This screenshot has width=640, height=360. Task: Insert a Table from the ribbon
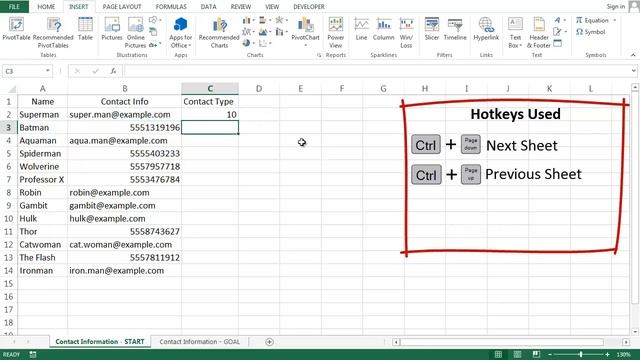[x=85, y=29]
